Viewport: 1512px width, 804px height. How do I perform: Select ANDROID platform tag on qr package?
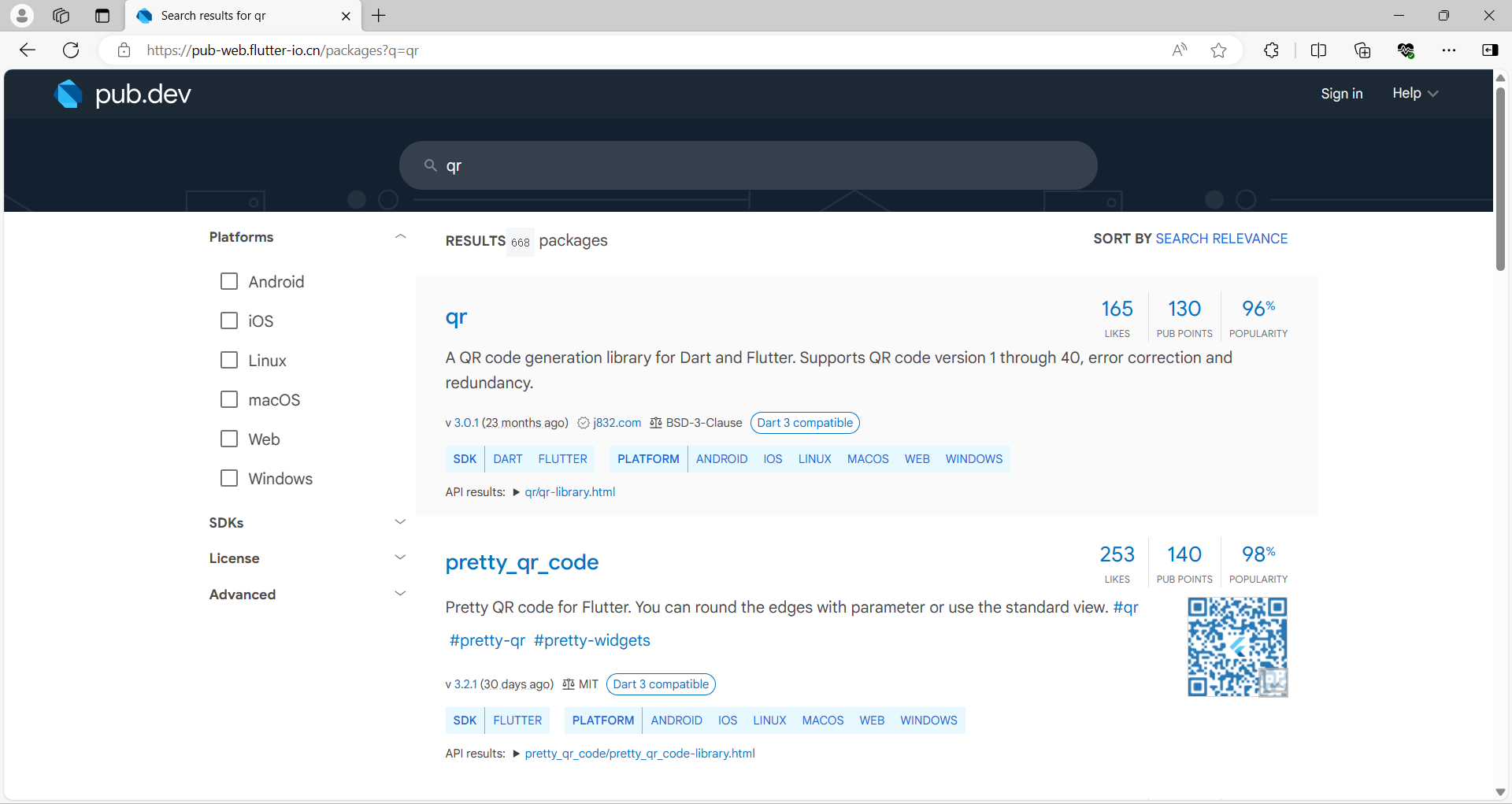[722, 459]
